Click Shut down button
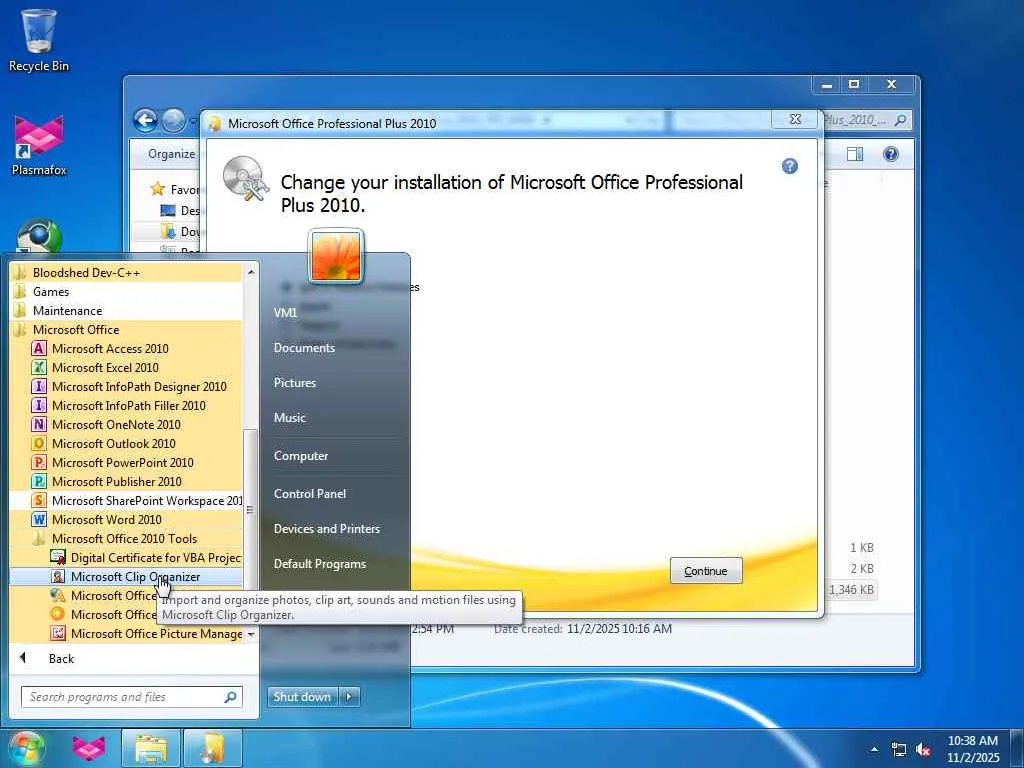1024x768 pixels. [x=302, y=697]
